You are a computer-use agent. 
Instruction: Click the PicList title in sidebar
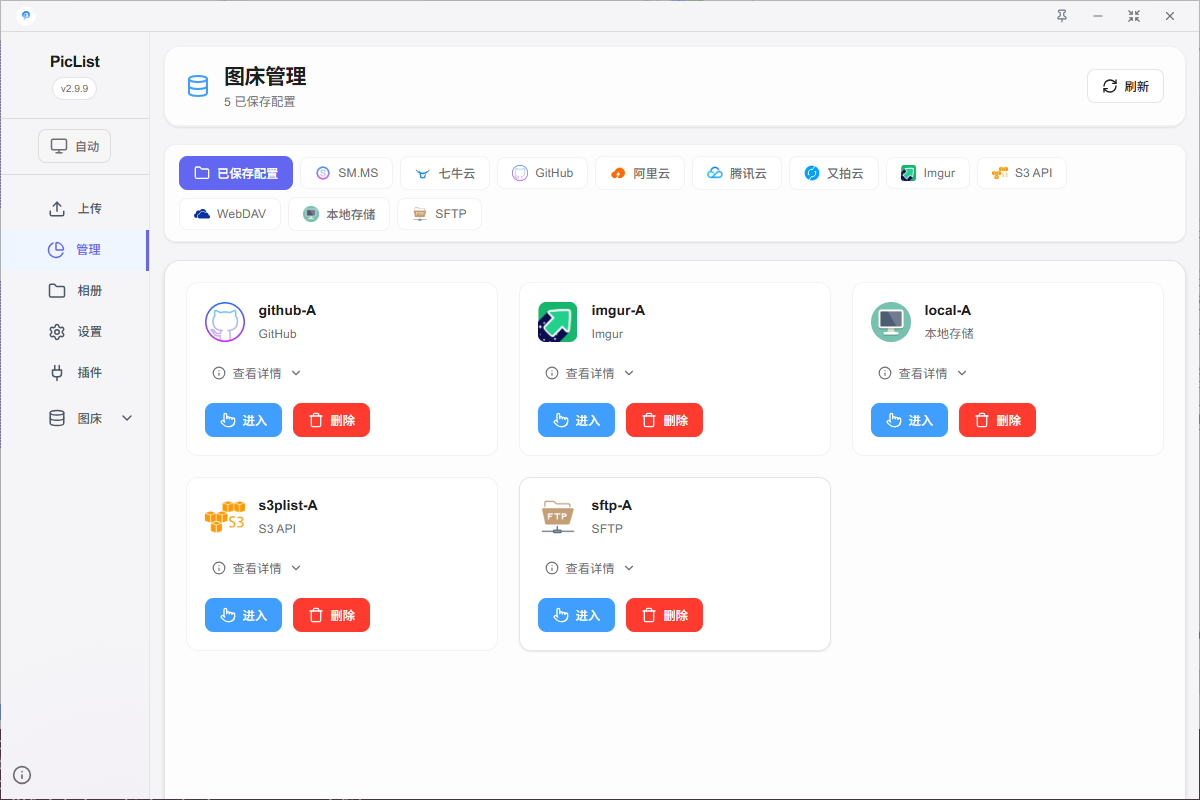click(75, 62)
